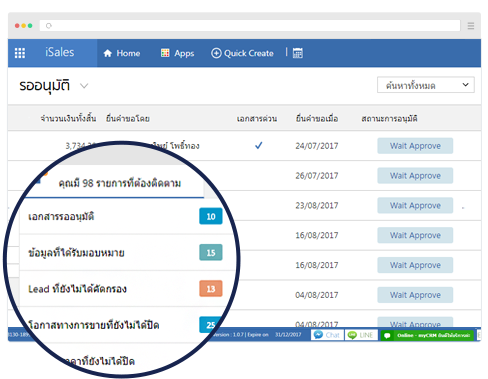Click the teal badge showing 15
Viewport: 488px width, 379px height.
point(211,253)
